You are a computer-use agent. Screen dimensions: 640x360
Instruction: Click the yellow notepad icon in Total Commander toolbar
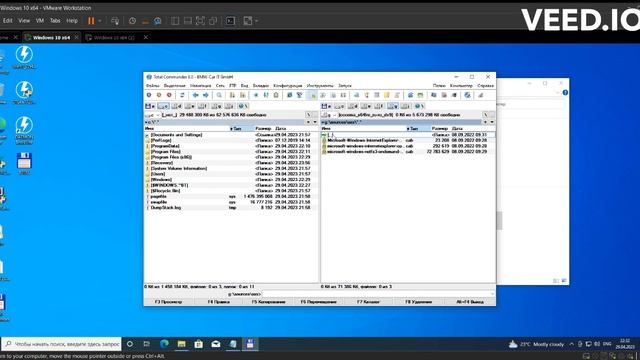tap(387, 95)
